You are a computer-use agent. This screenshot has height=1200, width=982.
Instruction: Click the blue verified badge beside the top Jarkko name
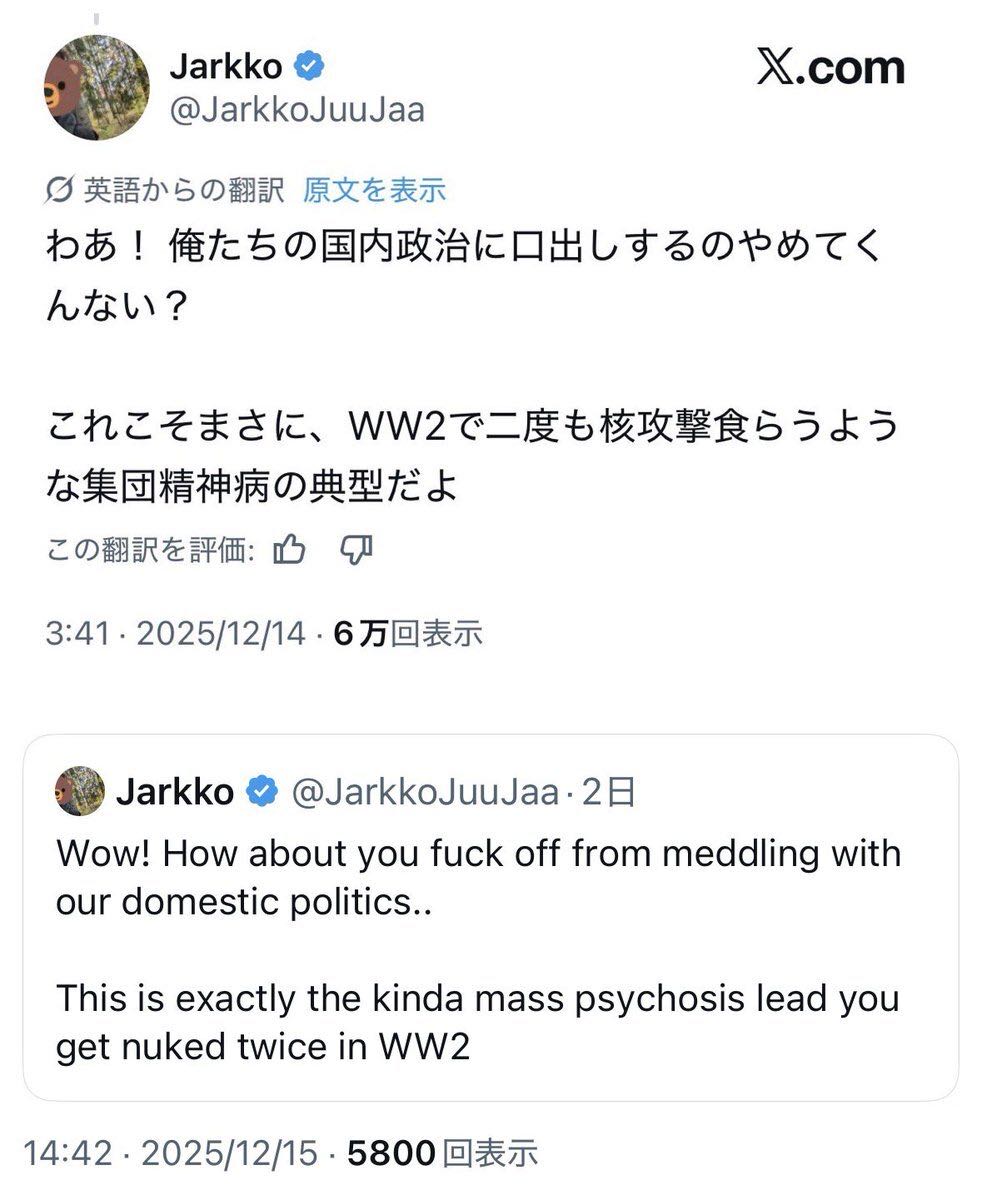point(310,68)
